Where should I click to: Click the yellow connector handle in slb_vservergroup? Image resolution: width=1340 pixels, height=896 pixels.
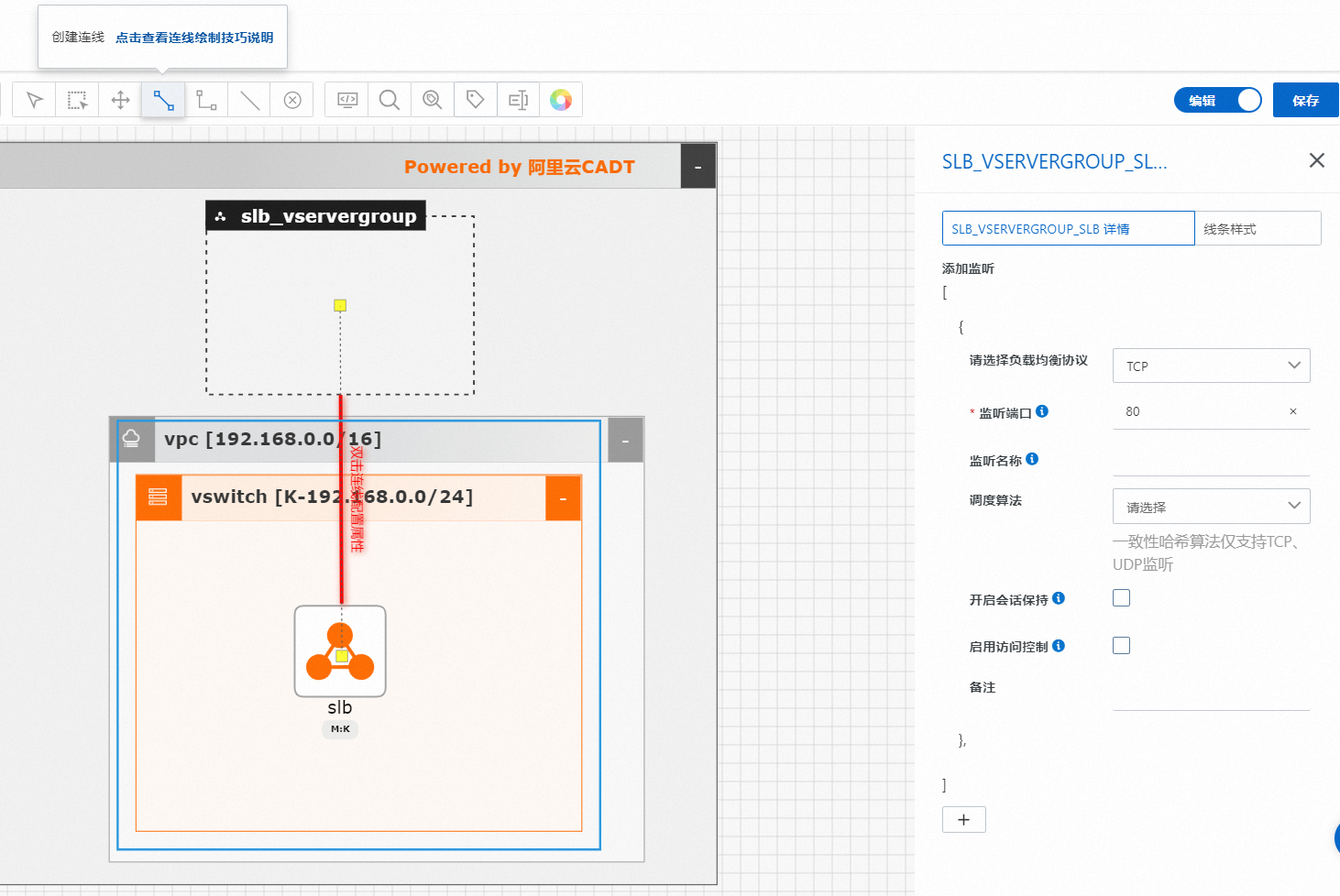tap(340, 305)
